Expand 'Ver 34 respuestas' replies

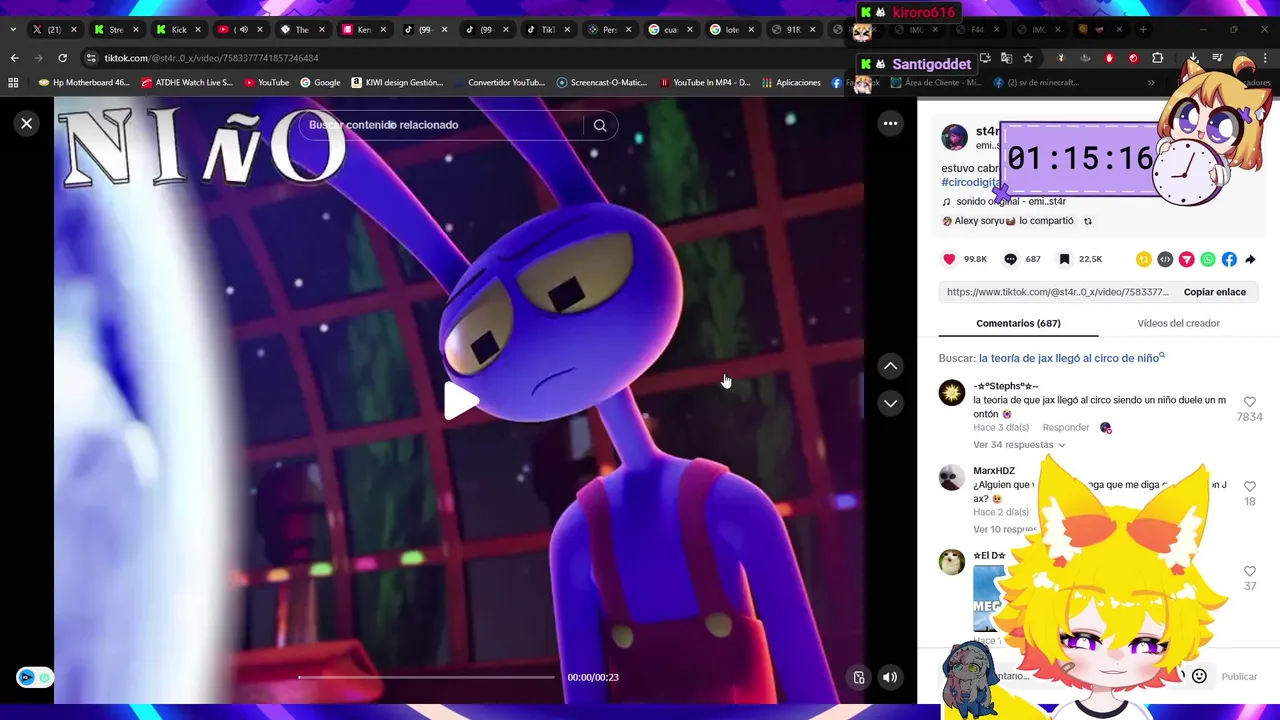pyautogui.click(x=1019, y=445)
